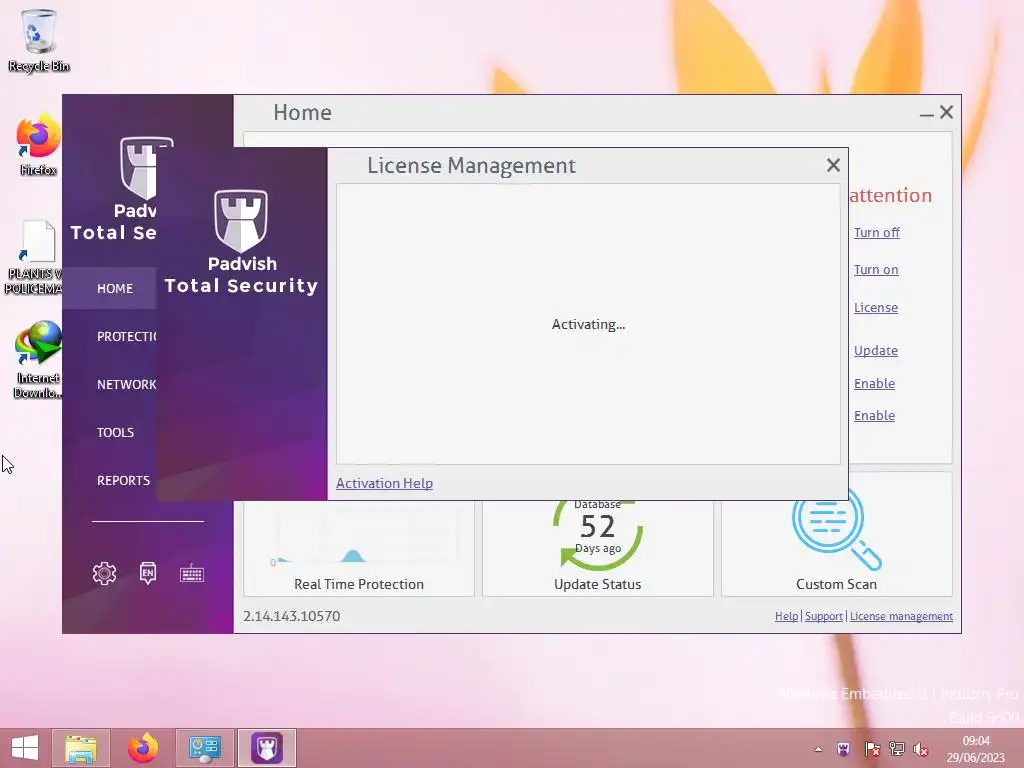The height and width of the screenshot is (768, 1024).
Task: Open the taskbar clock and date
Action: [976, 749]
